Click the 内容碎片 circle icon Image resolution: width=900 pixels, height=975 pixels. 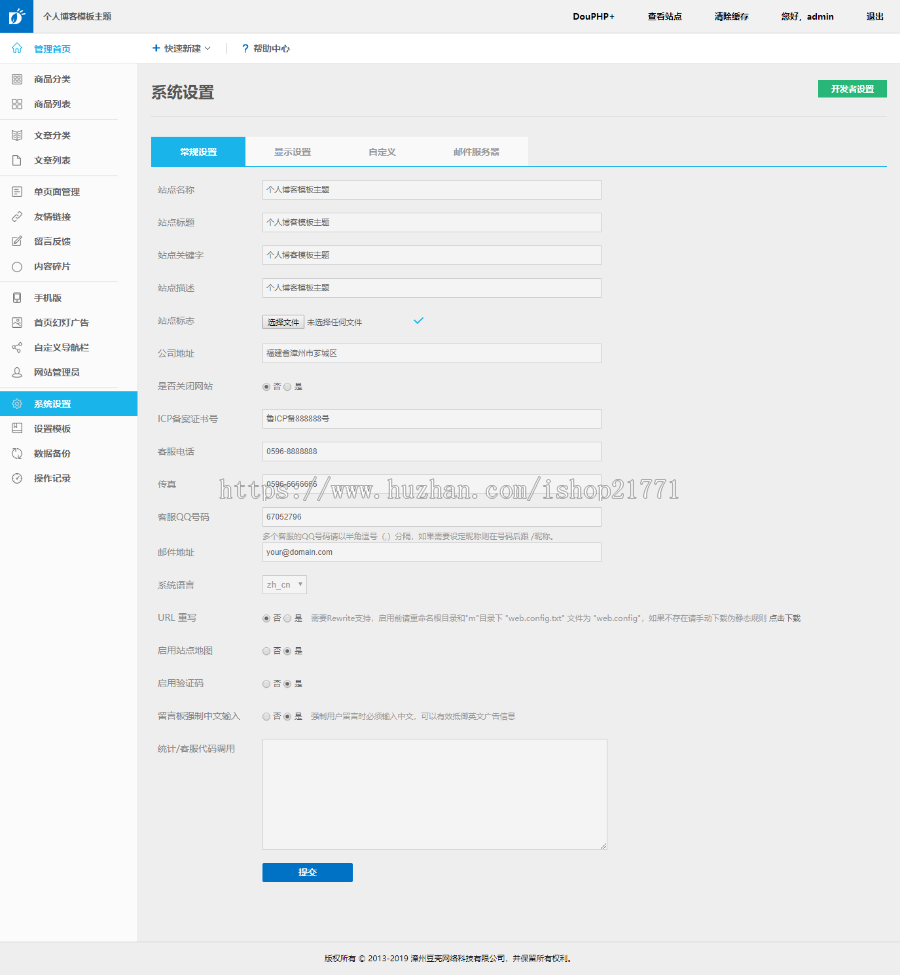pyautogui.click(x=17, y=266)
